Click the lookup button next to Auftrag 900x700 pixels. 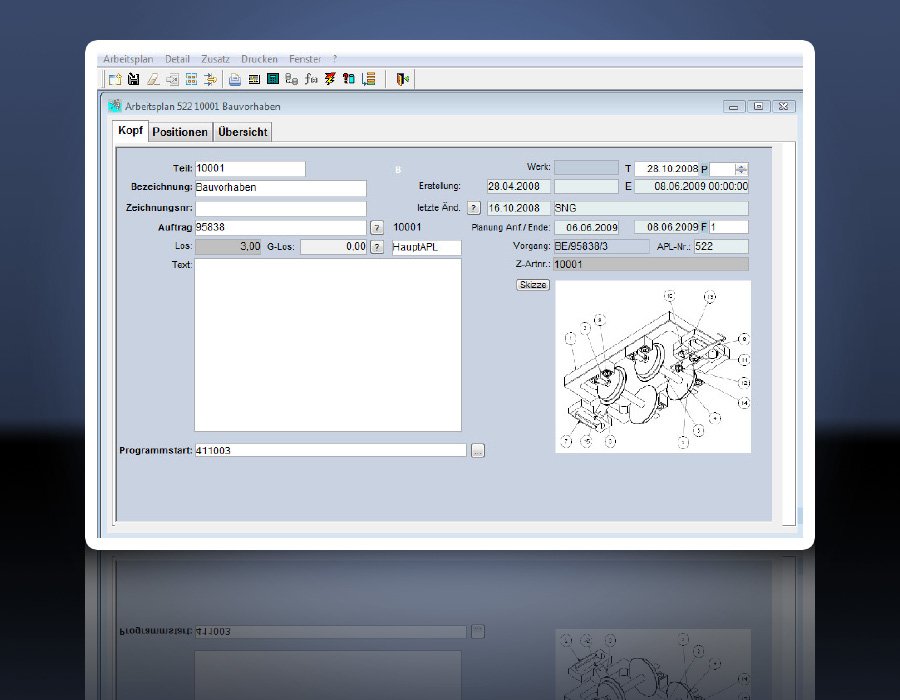pos(377,228)
